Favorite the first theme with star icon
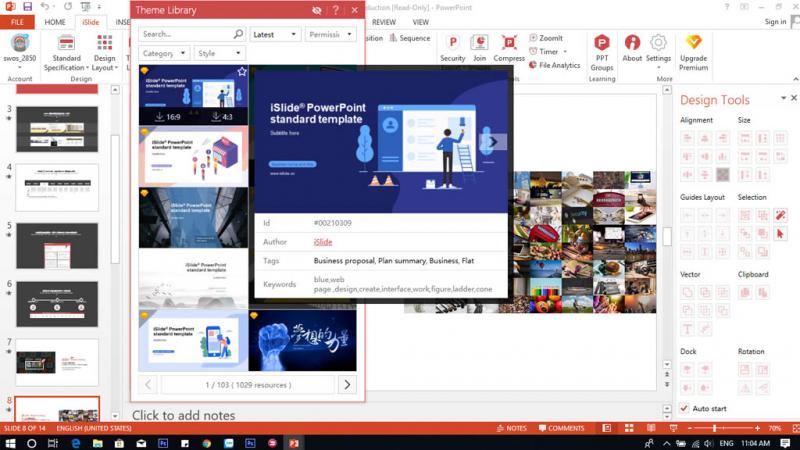Image resolution: width=800 pixels, height=450 pixels. click(x=242, y=72)
